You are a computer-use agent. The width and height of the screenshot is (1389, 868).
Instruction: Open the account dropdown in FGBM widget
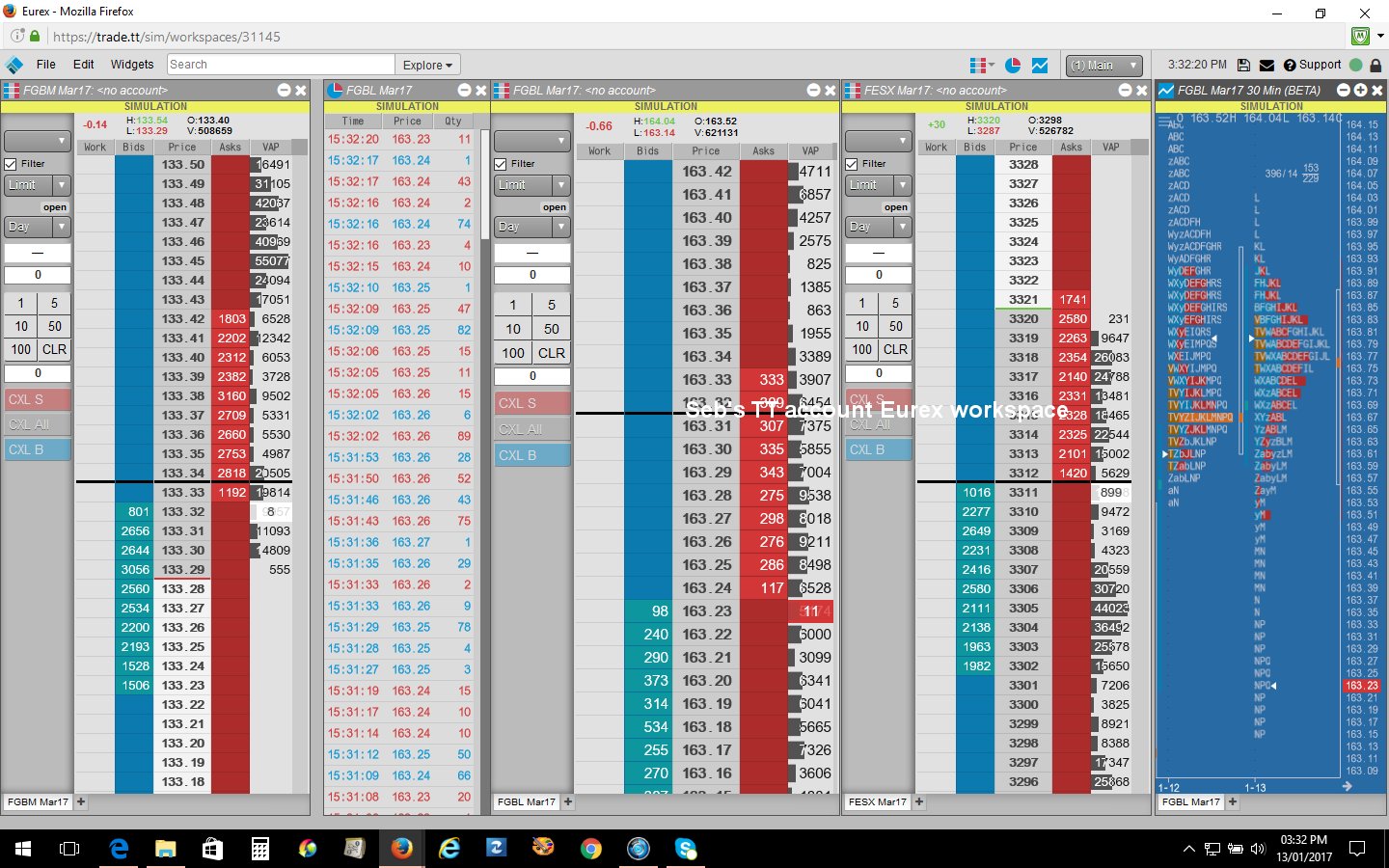(38, 141)
